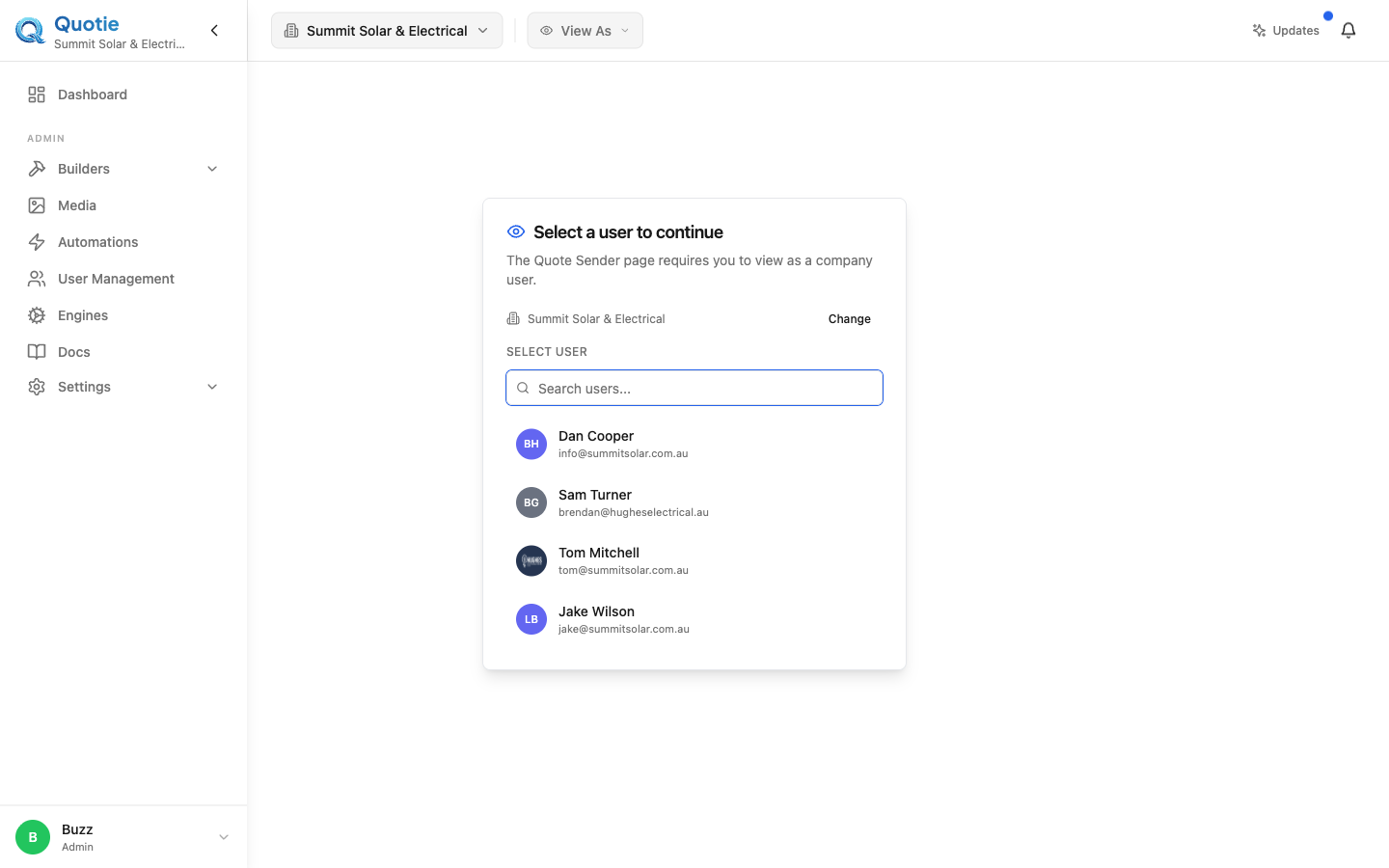Click the tom@summitsolar.com.au email text

623,570
